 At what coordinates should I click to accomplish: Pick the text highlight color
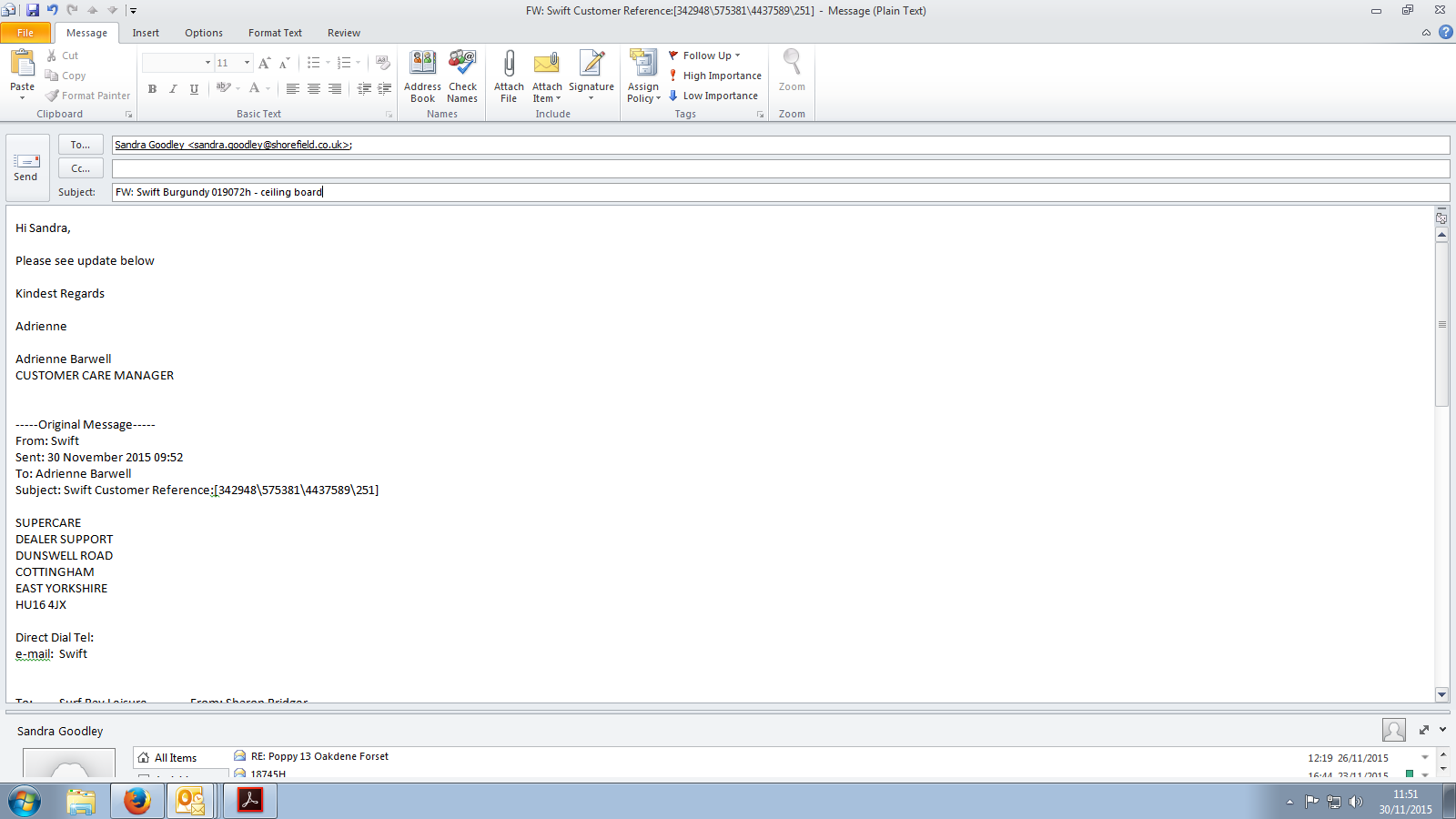tap(222, 88)
